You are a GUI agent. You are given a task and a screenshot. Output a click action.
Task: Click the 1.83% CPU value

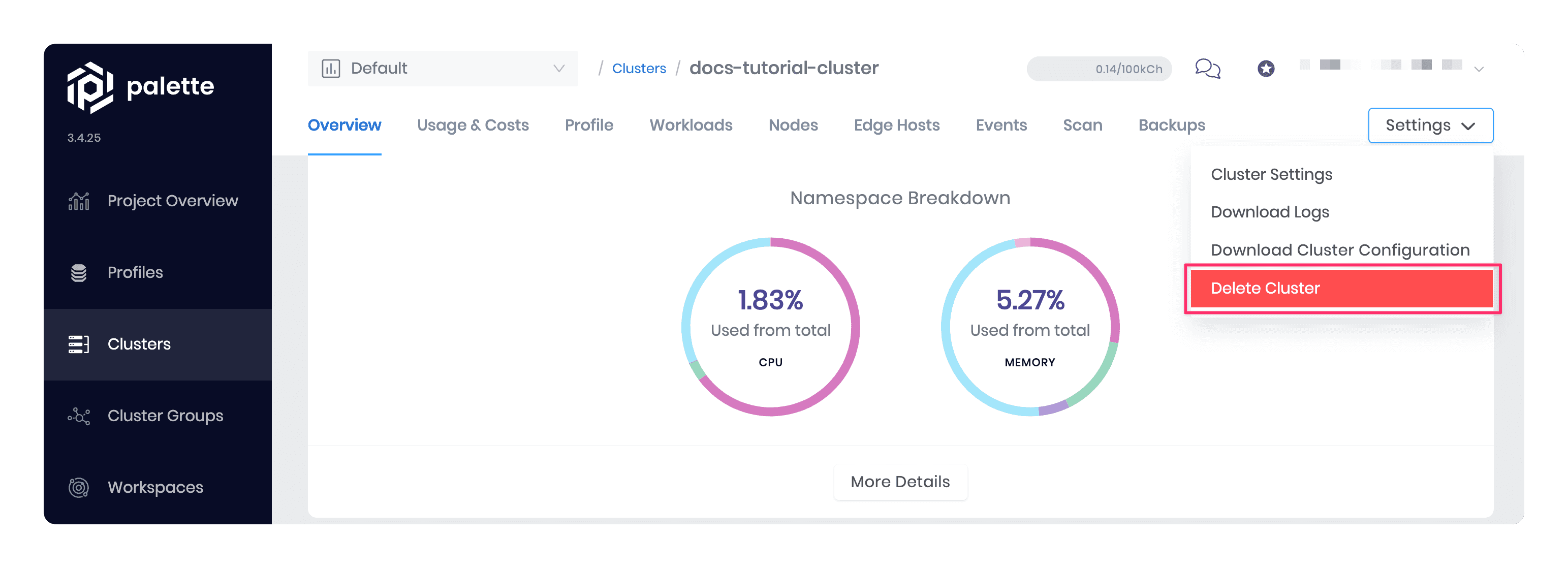[770, 300]
